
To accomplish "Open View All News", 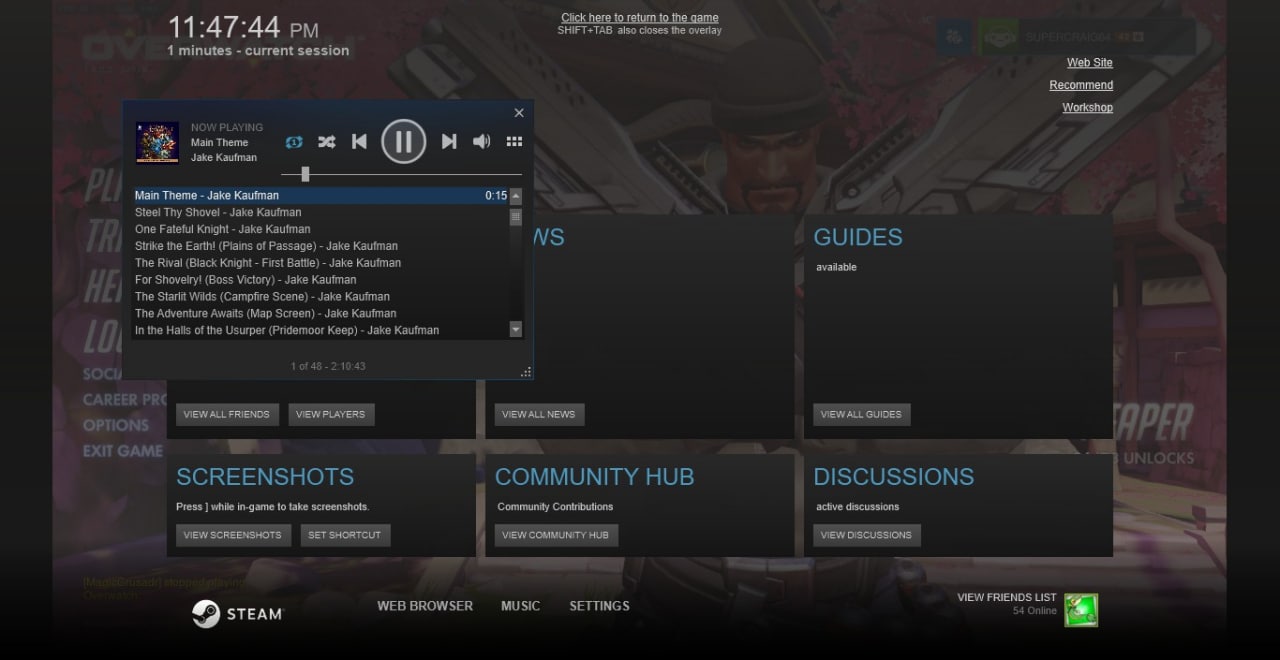I will (539, 414).
